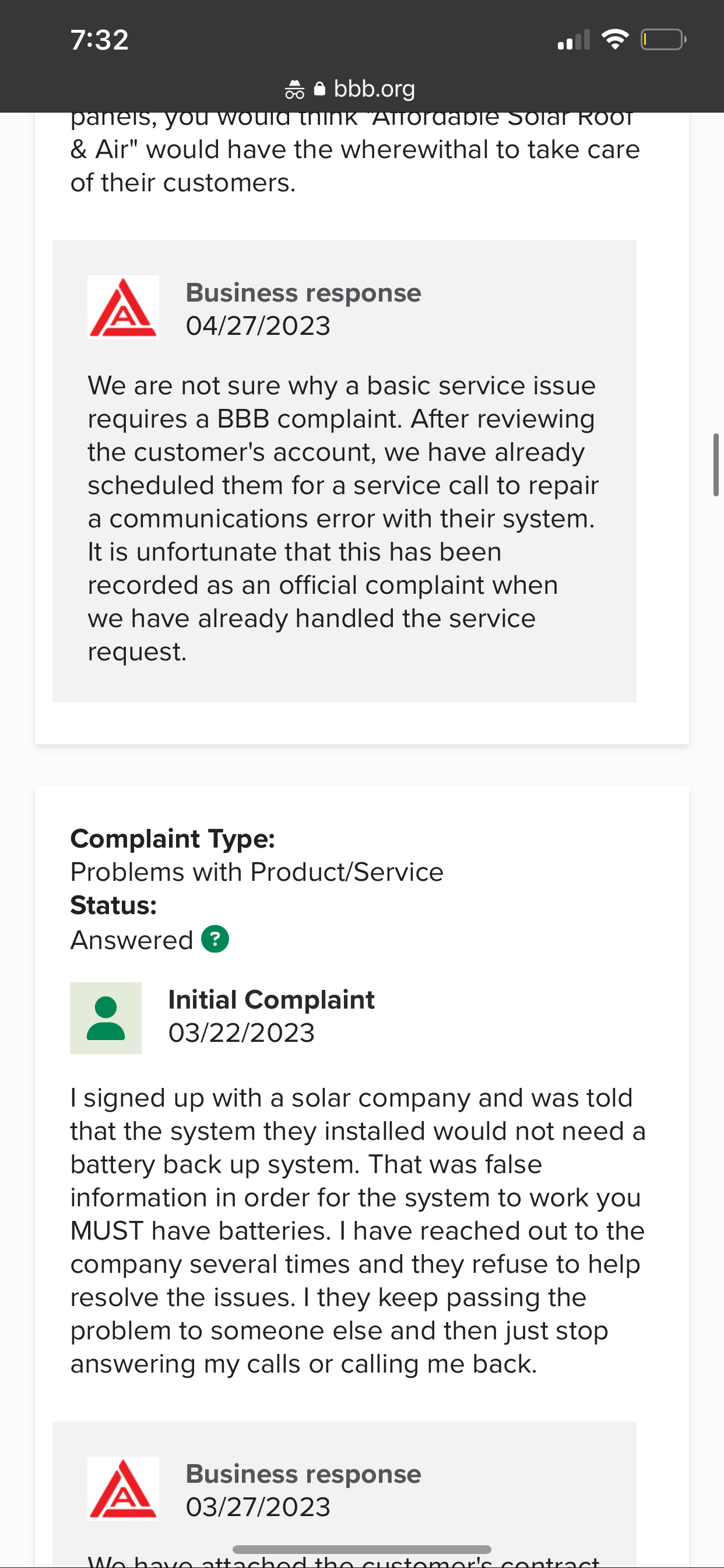This screenshot has width=724, height=1568.
Task: Tap the lock icon next to bbb.org
Action: pos(319,89)
